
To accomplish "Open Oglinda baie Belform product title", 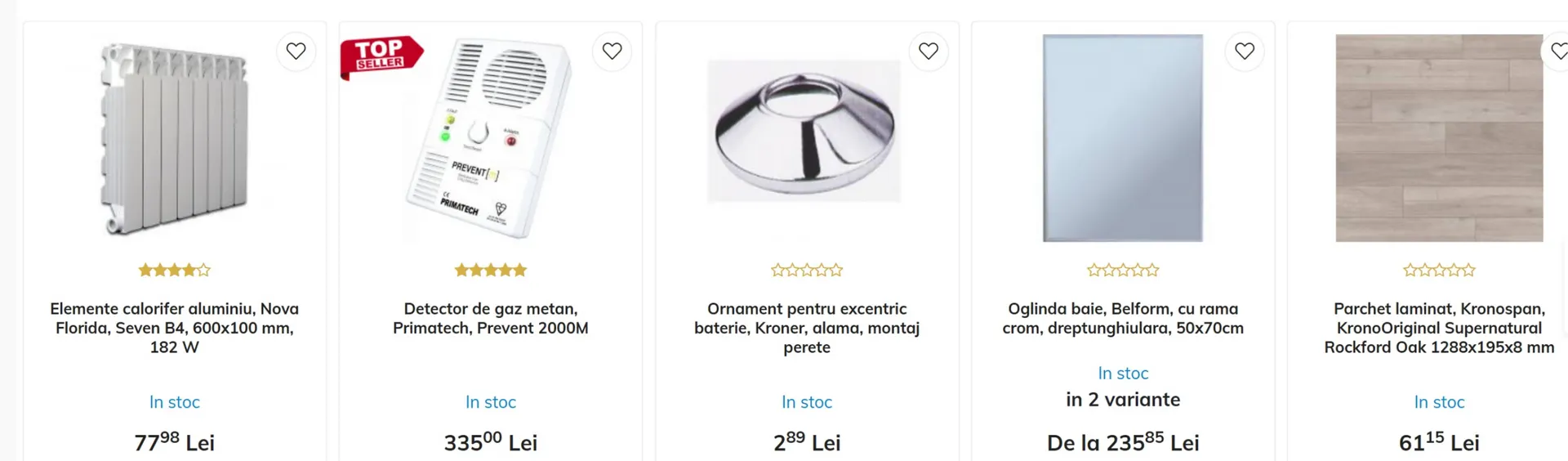I will (x=1122, y=318).
